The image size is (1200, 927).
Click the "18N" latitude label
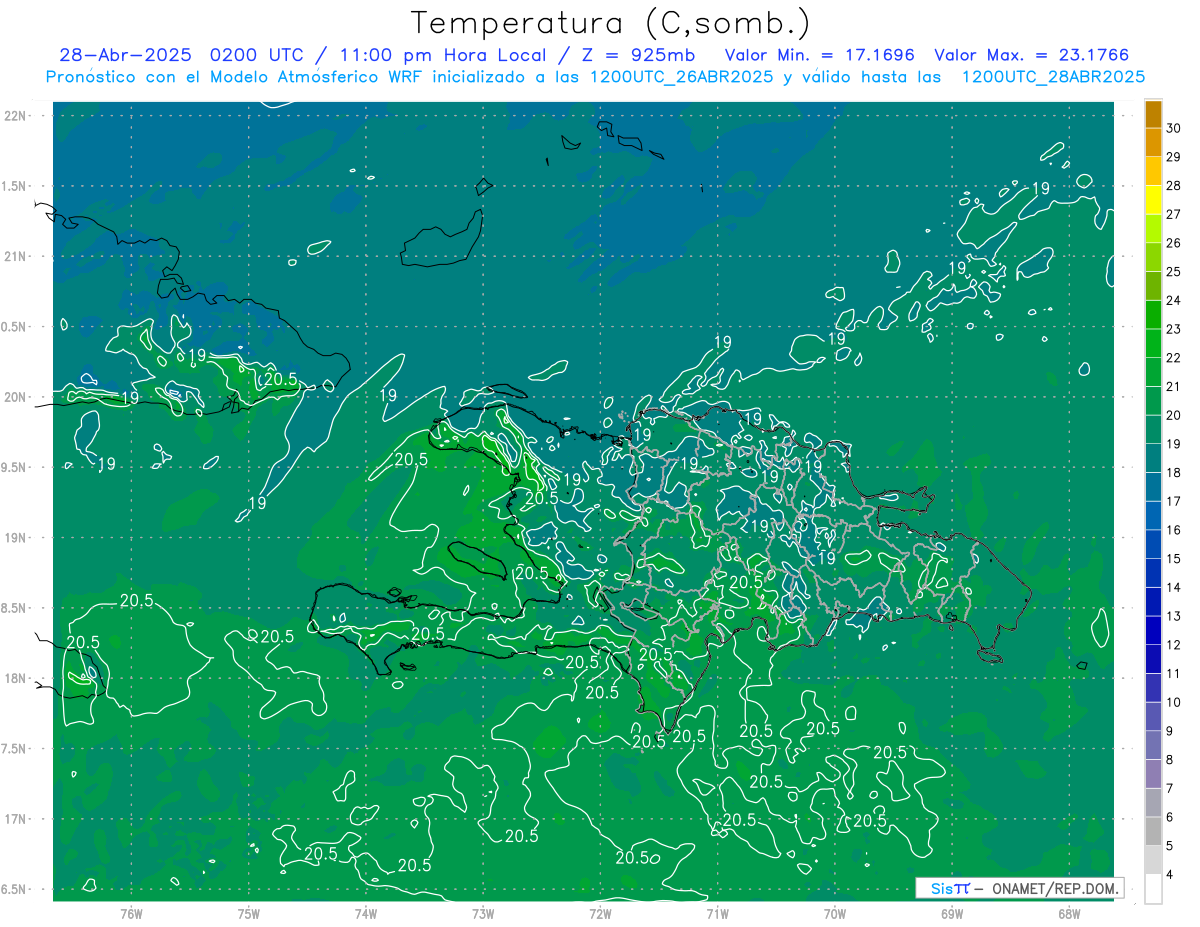[x=14, y=678]
